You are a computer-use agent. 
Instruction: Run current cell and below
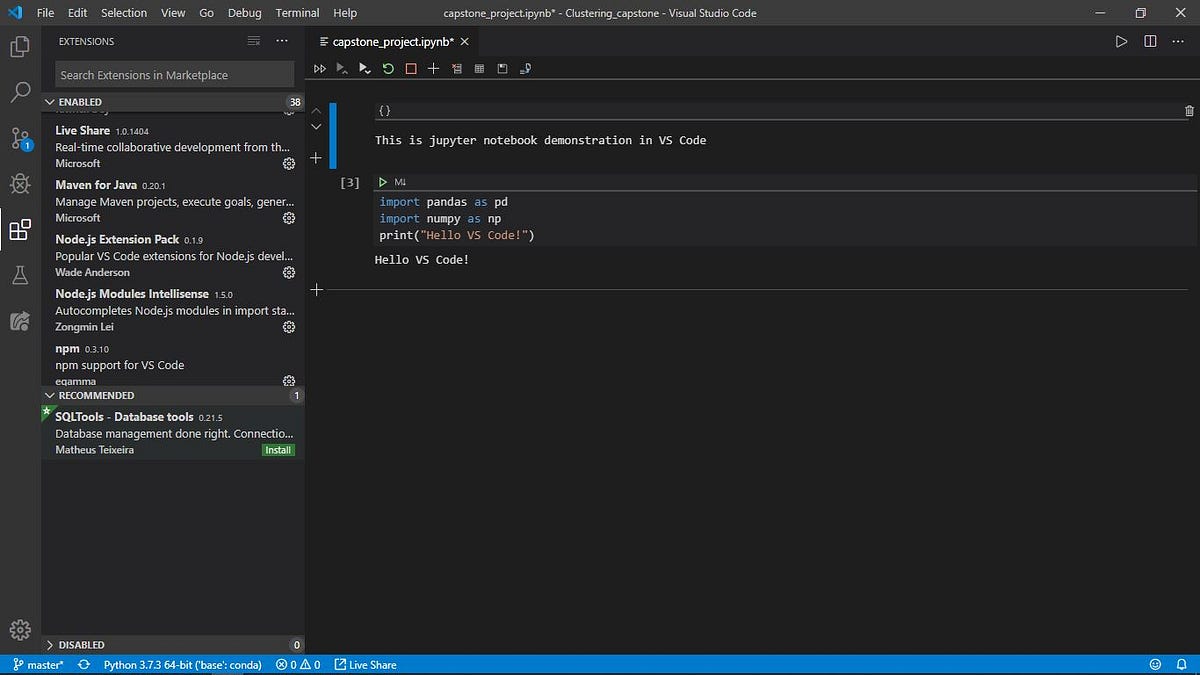pos(365,69)
